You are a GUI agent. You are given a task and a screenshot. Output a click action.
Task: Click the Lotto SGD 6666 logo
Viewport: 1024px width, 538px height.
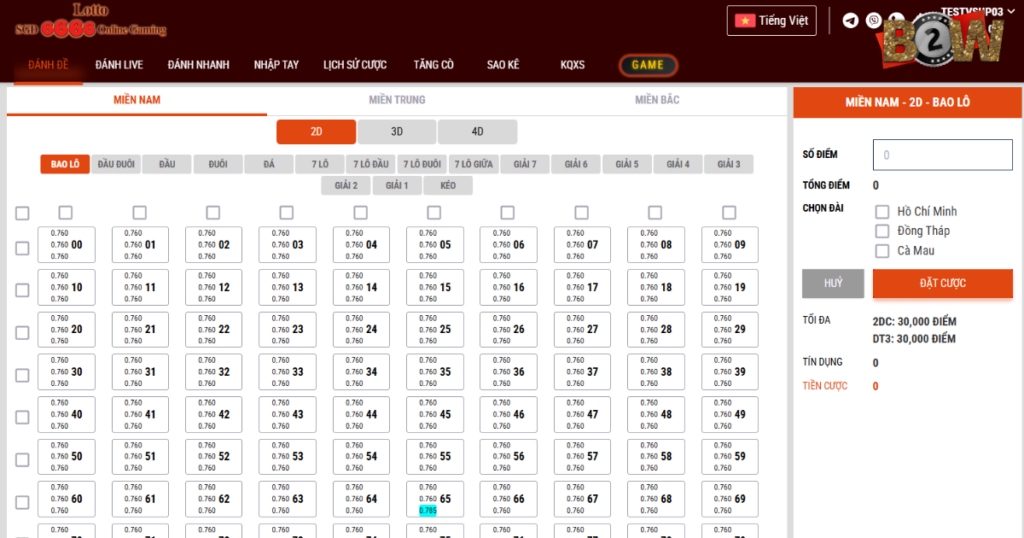tap(91, 21)
